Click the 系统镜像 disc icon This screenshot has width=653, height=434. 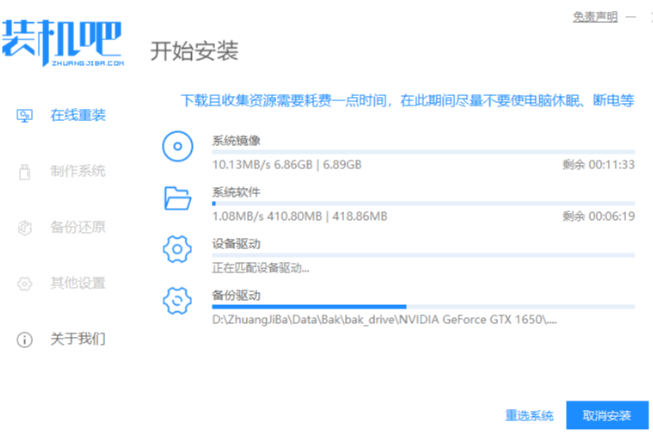(178, 147)
